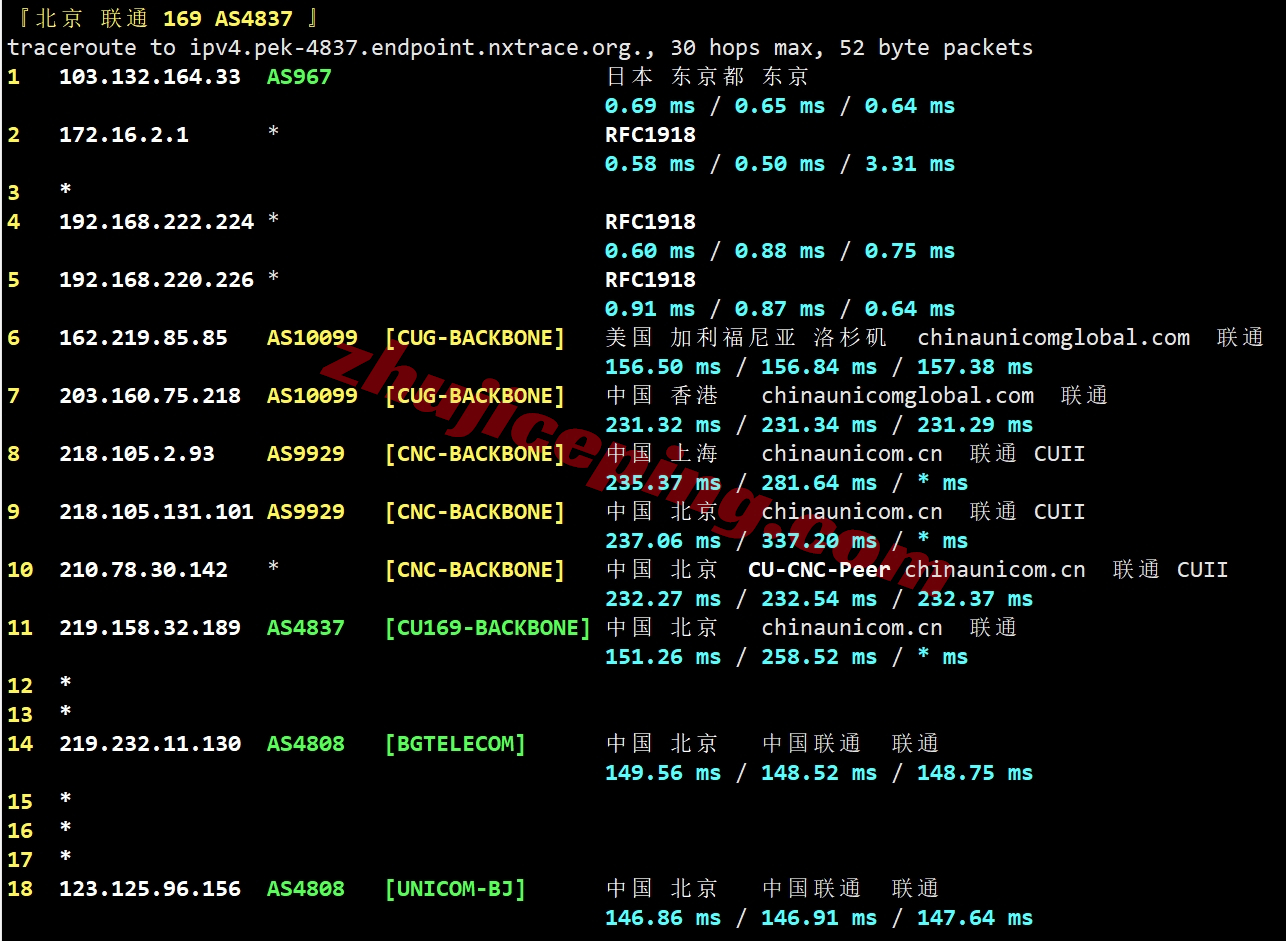
Task: Click latency value 281.64 ms
Action: [819, 482]
